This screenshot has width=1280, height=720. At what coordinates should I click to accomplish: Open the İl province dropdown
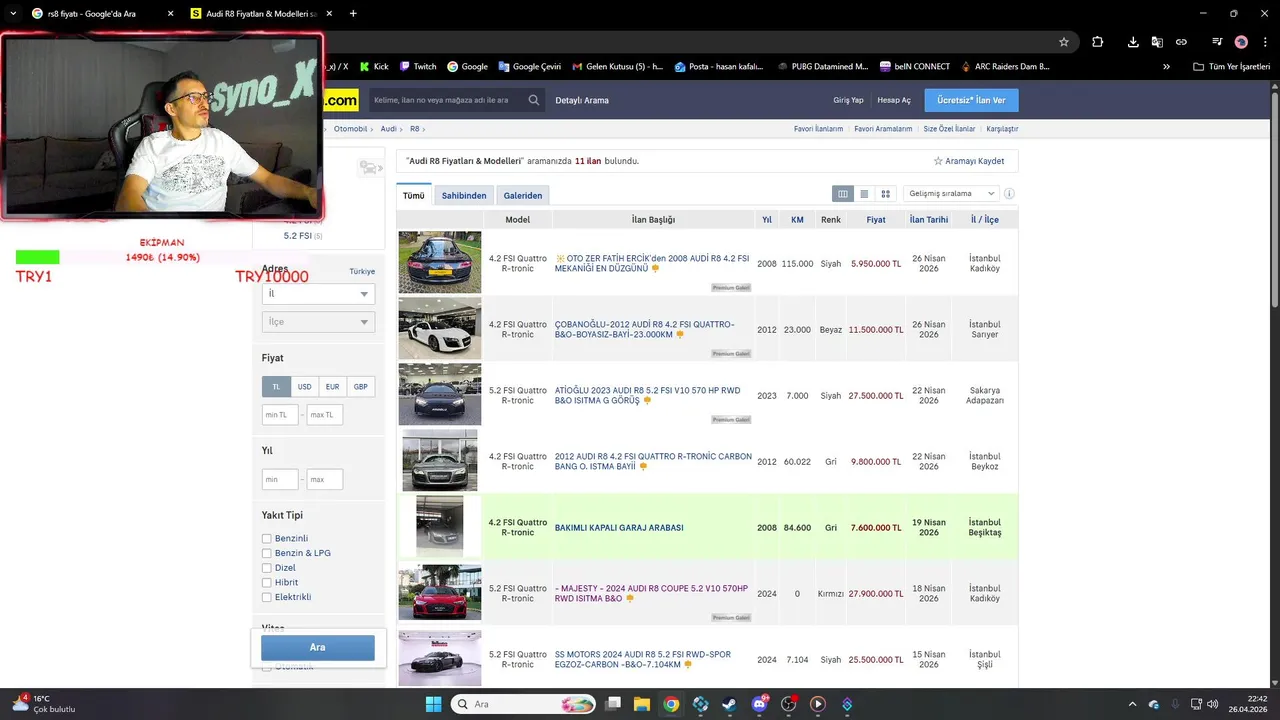(x=318, y=294)
